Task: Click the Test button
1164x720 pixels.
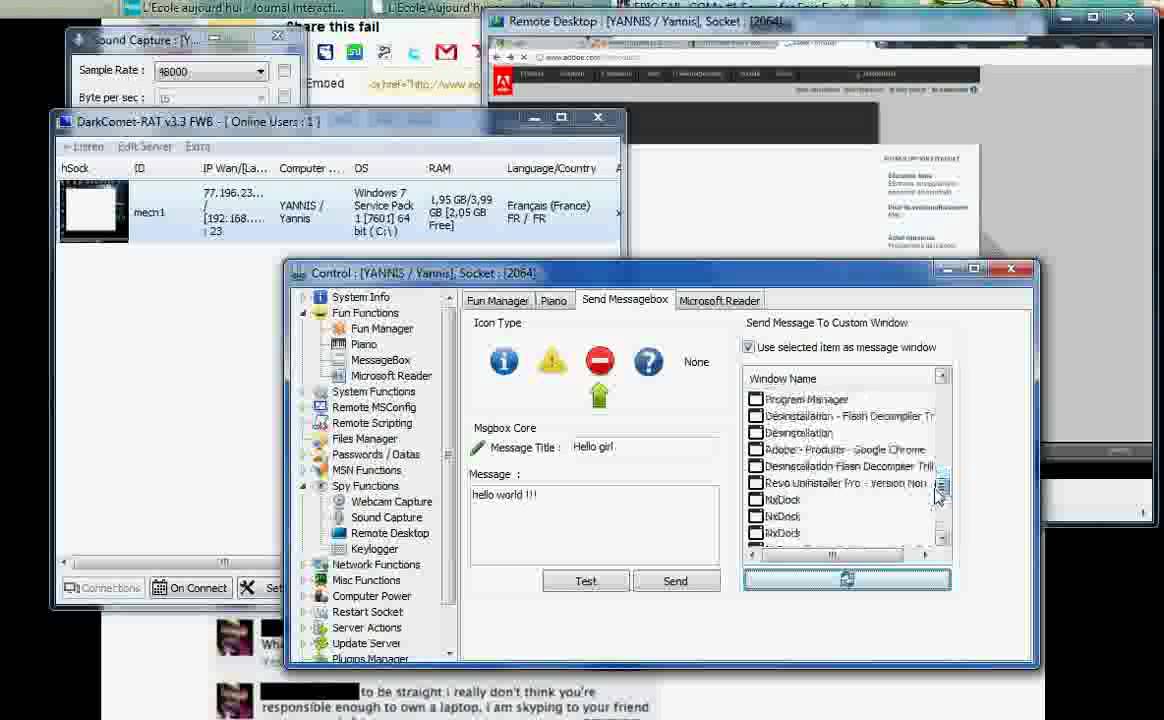Action: pyautogui.click(x=586, y=581)
